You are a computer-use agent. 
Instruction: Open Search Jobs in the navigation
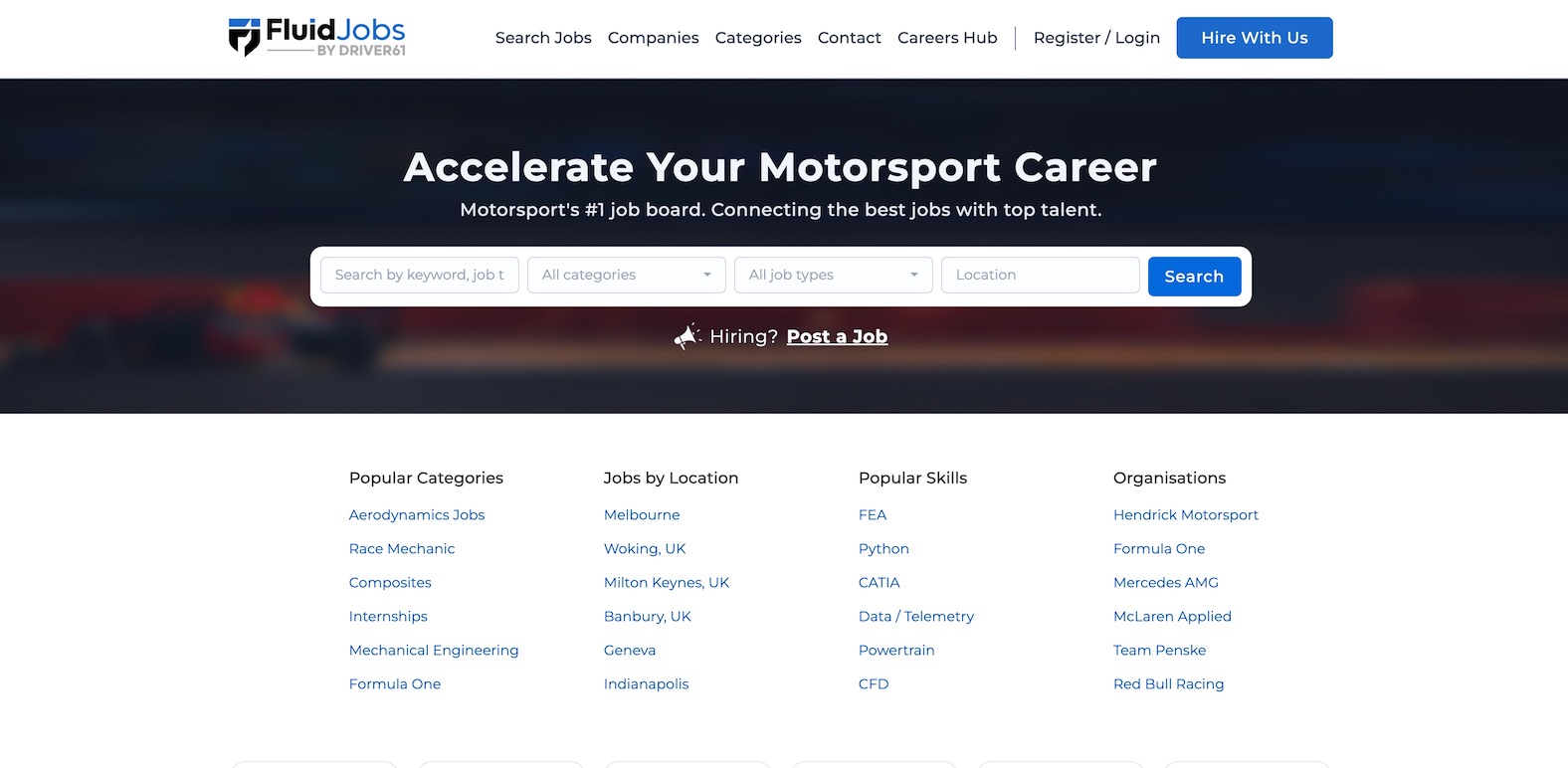point(543,38)
